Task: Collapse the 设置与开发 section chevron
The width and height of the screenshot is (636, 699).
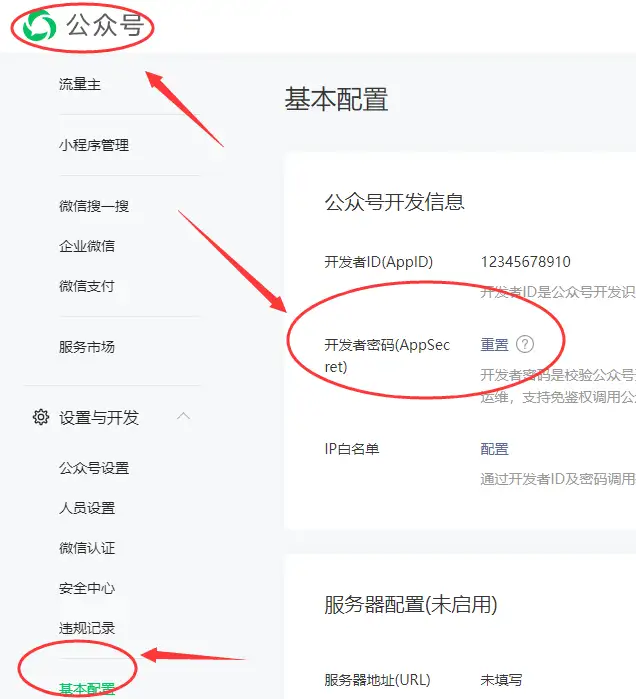Action: click(x=183, y=416)
